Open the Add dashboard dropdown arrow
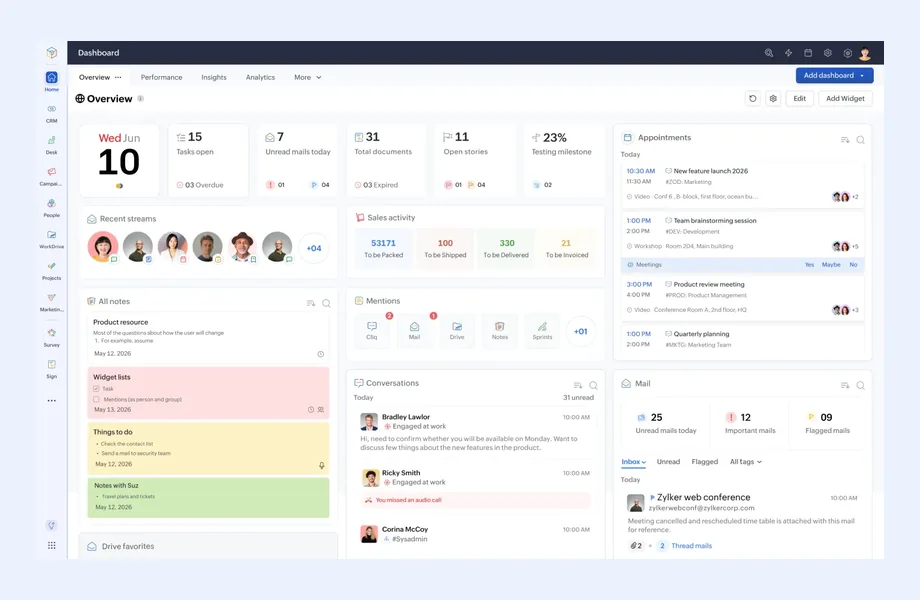920x600 pixels. (x=862, y=76)
